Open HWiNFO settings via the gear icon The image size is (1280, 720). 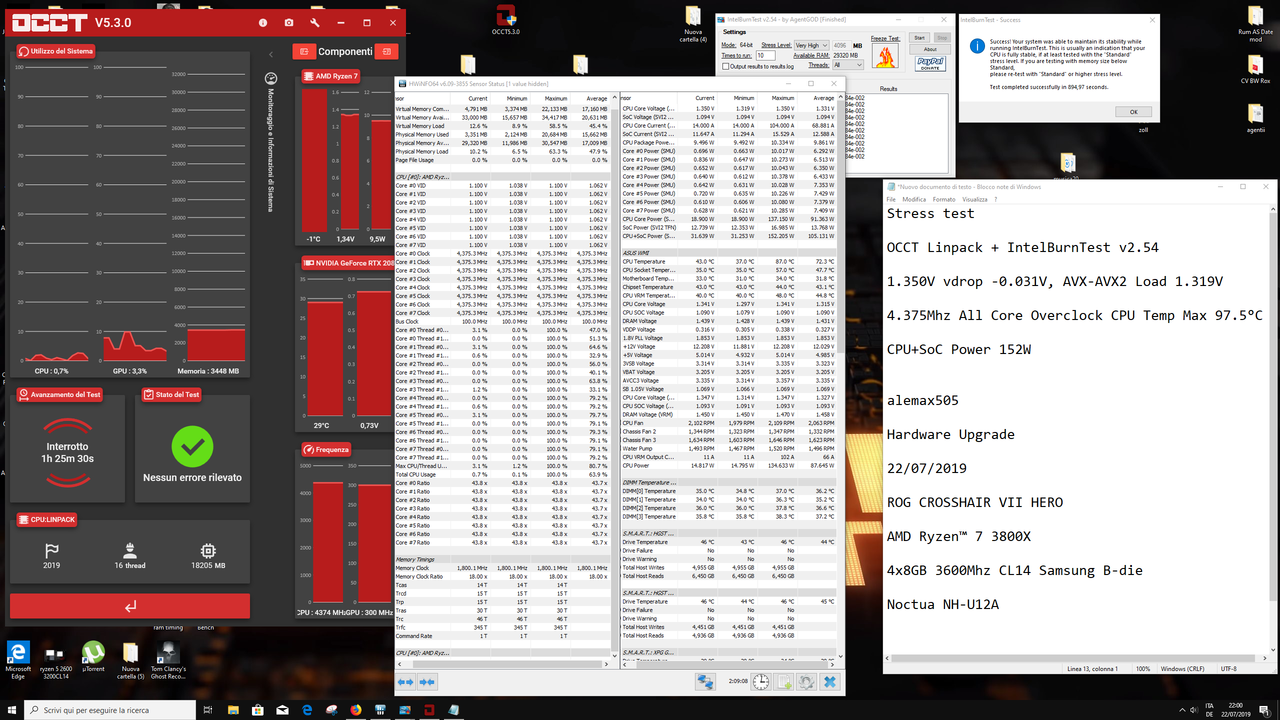tap(807, 682)
